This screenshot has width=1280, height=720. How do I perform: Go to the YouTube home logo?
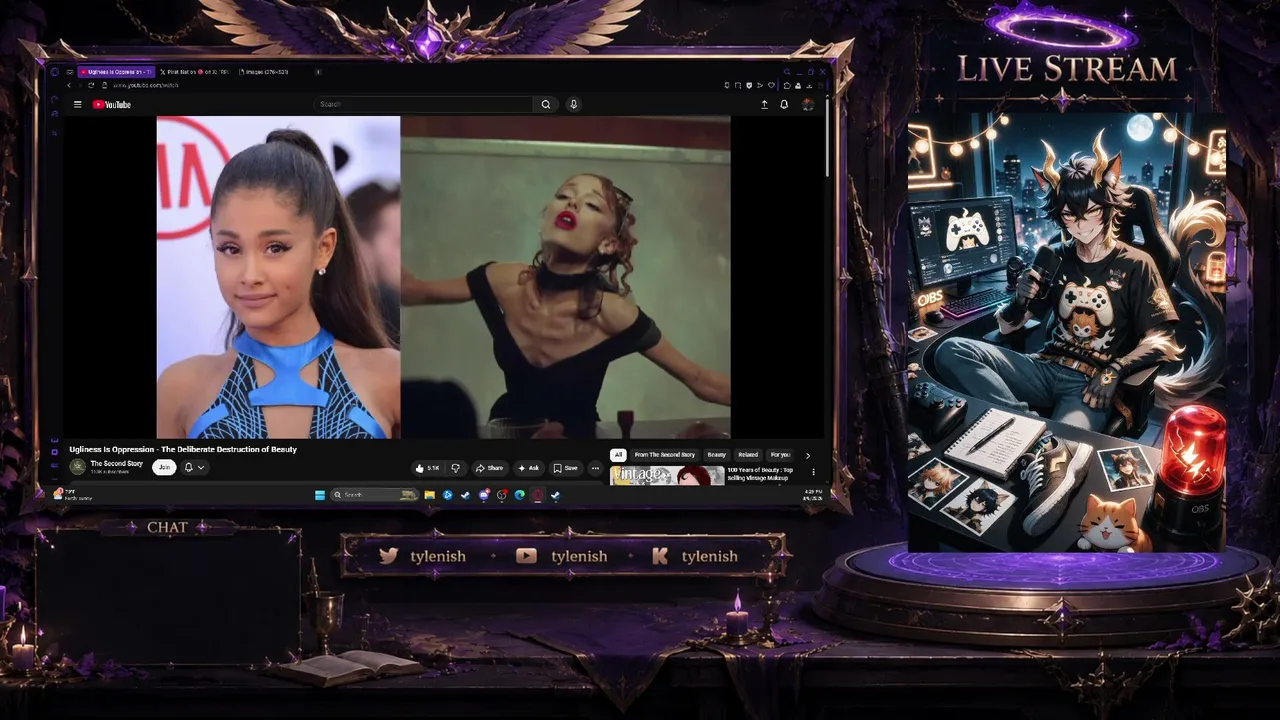coord(112,104)
